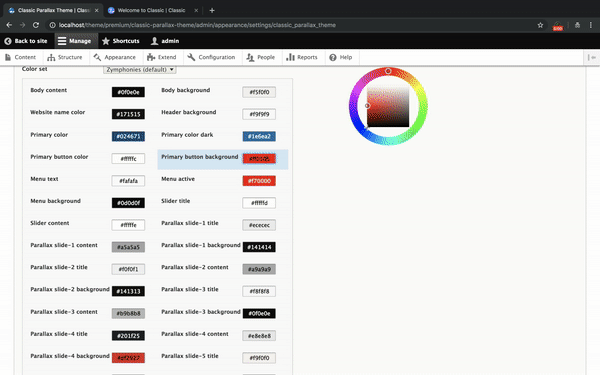
Task: Open the Extend admin menu
Action: click(161, 57)
